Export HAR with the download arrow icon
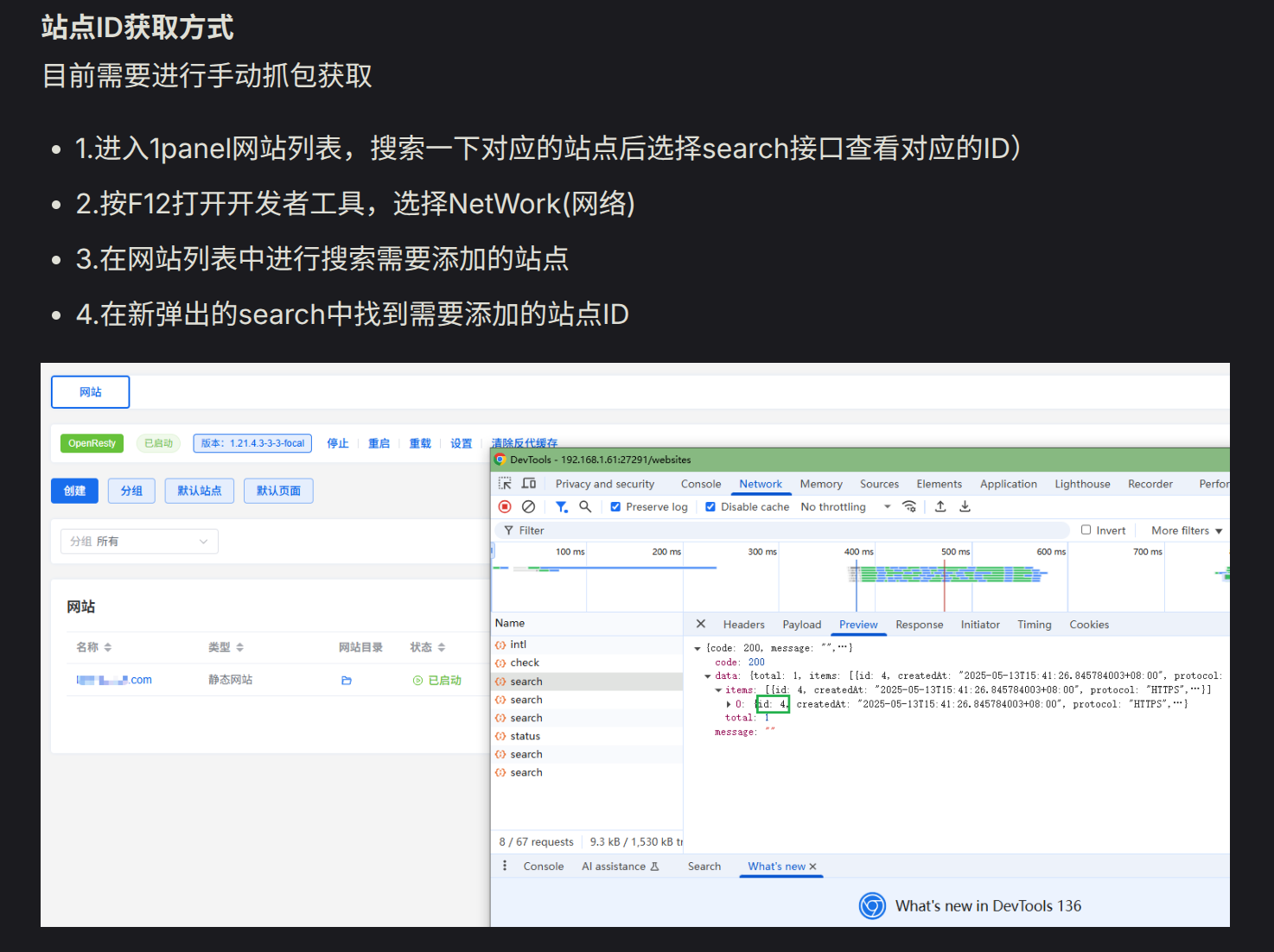The image size is (1274, 952). [x=965, y=507]
